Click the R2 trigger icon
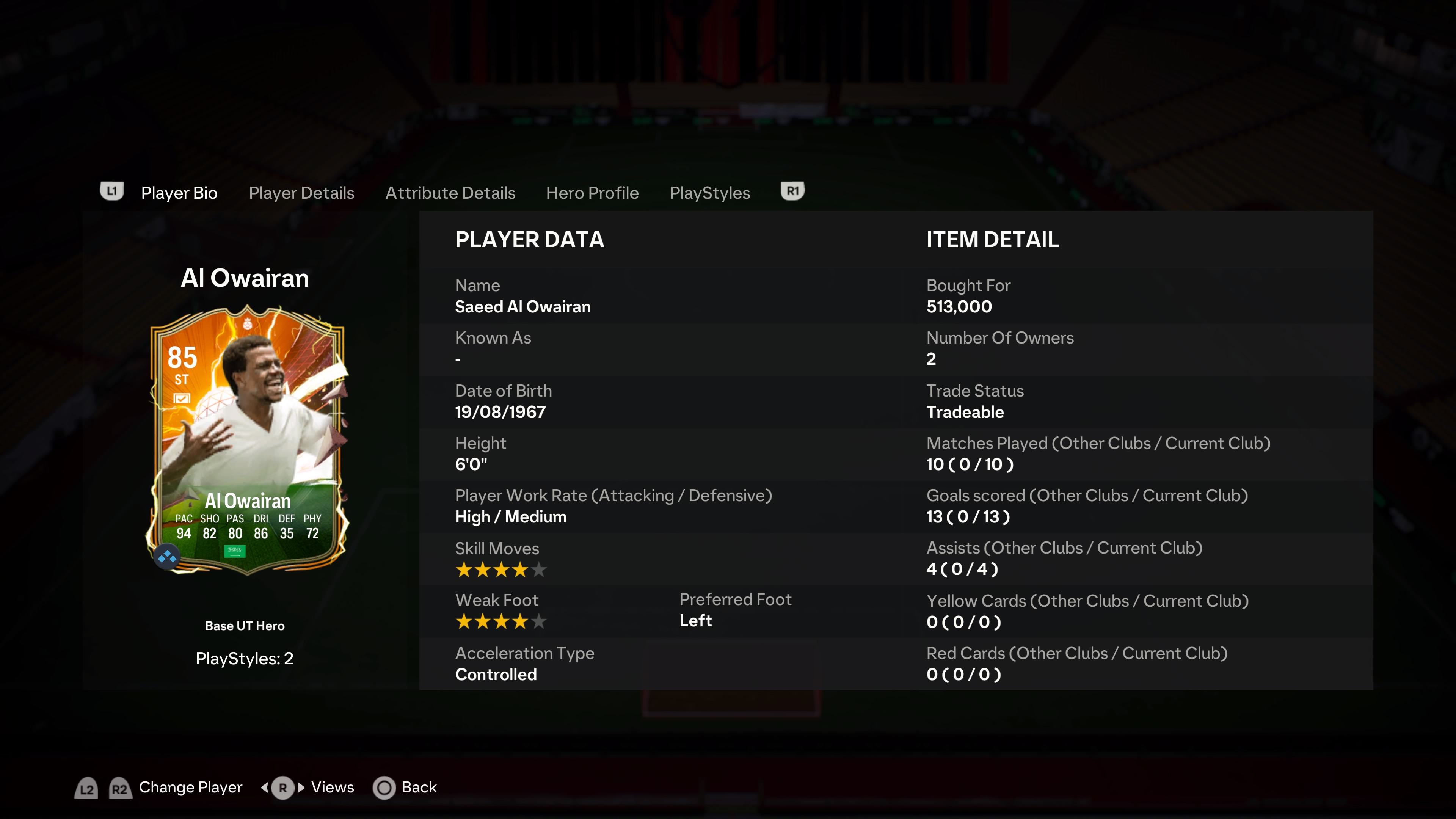1456x819 pixels. click(x=120, y=789)
